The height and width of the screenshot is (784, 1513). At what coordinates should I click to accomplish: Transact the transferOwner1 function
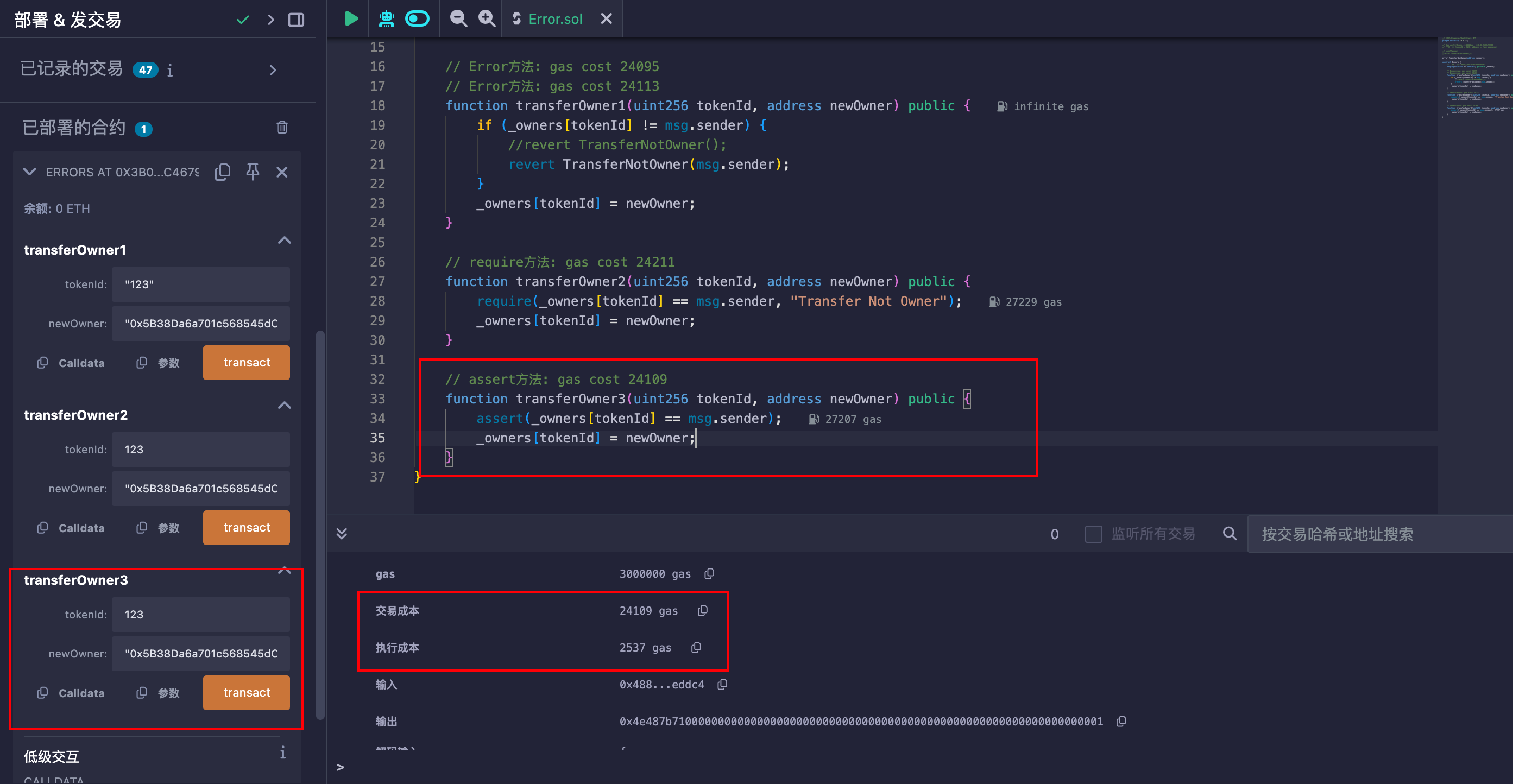247,362
